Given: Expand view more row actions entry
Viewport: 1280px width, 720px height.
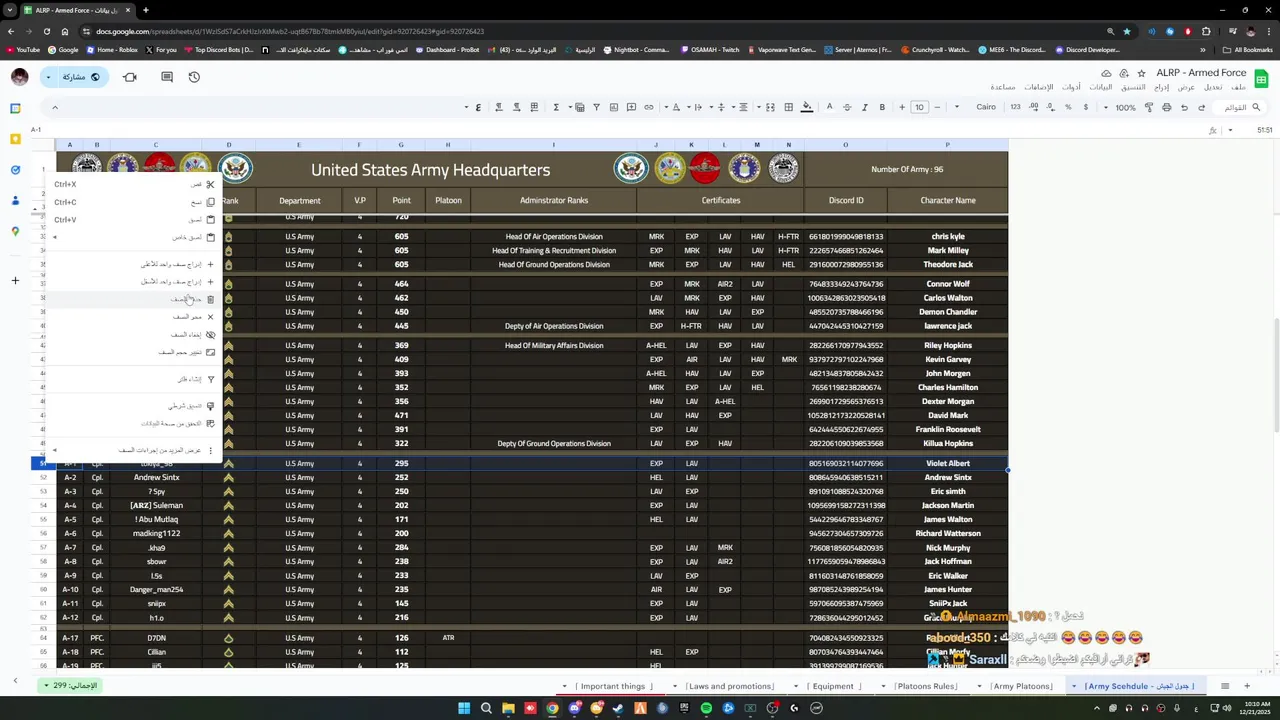Looking at the screenshot, I should click(x=135, y=450).
